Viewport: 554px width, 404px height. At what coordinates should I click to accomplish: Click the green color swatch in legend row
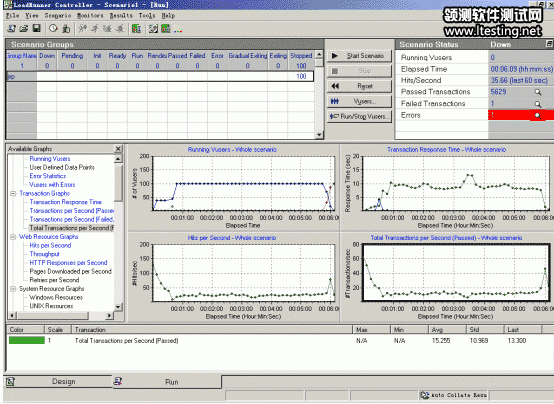click(26, 340)
